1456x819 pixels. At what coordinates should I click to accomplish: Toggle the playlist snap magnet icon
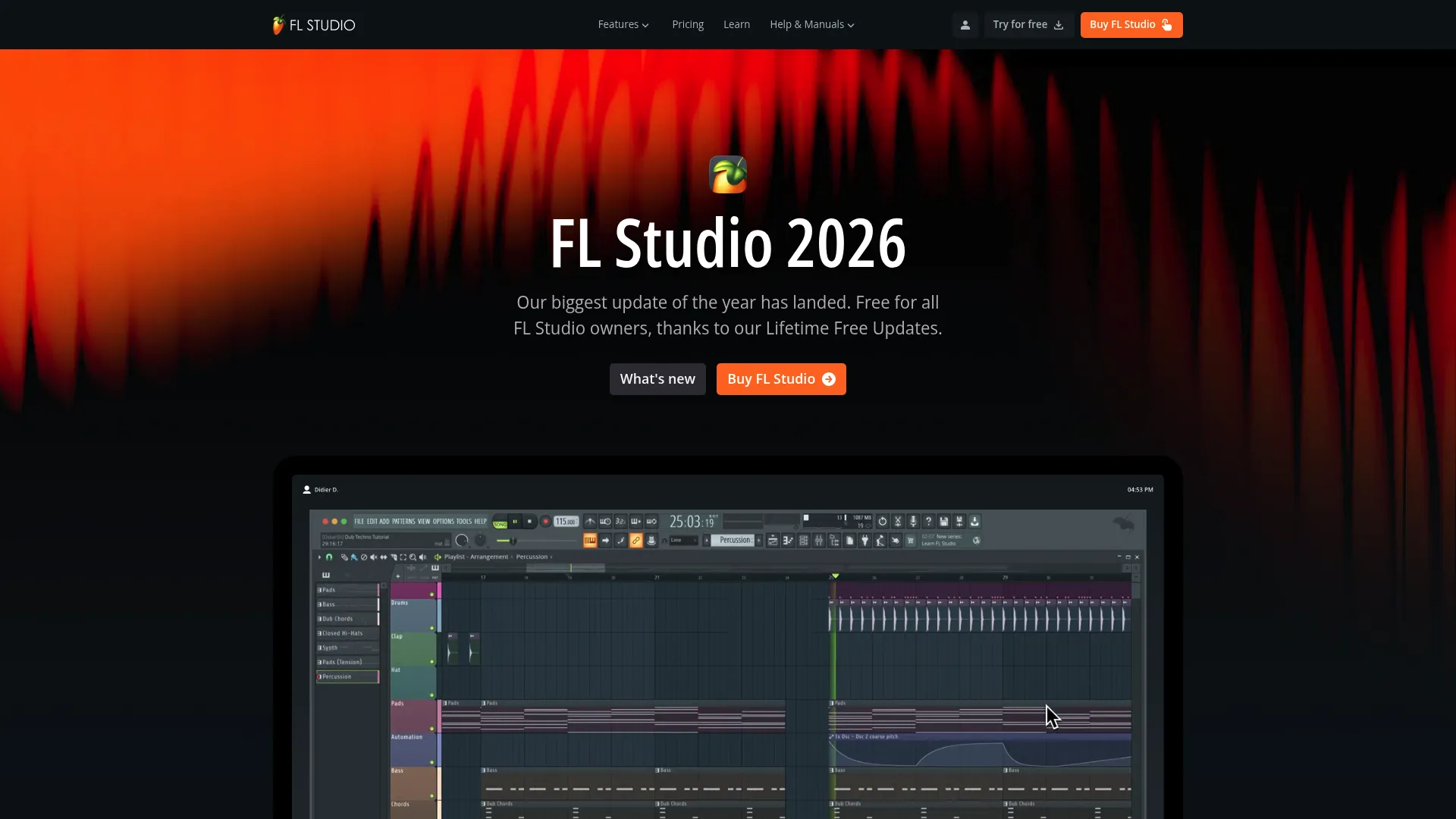(329, 557)
